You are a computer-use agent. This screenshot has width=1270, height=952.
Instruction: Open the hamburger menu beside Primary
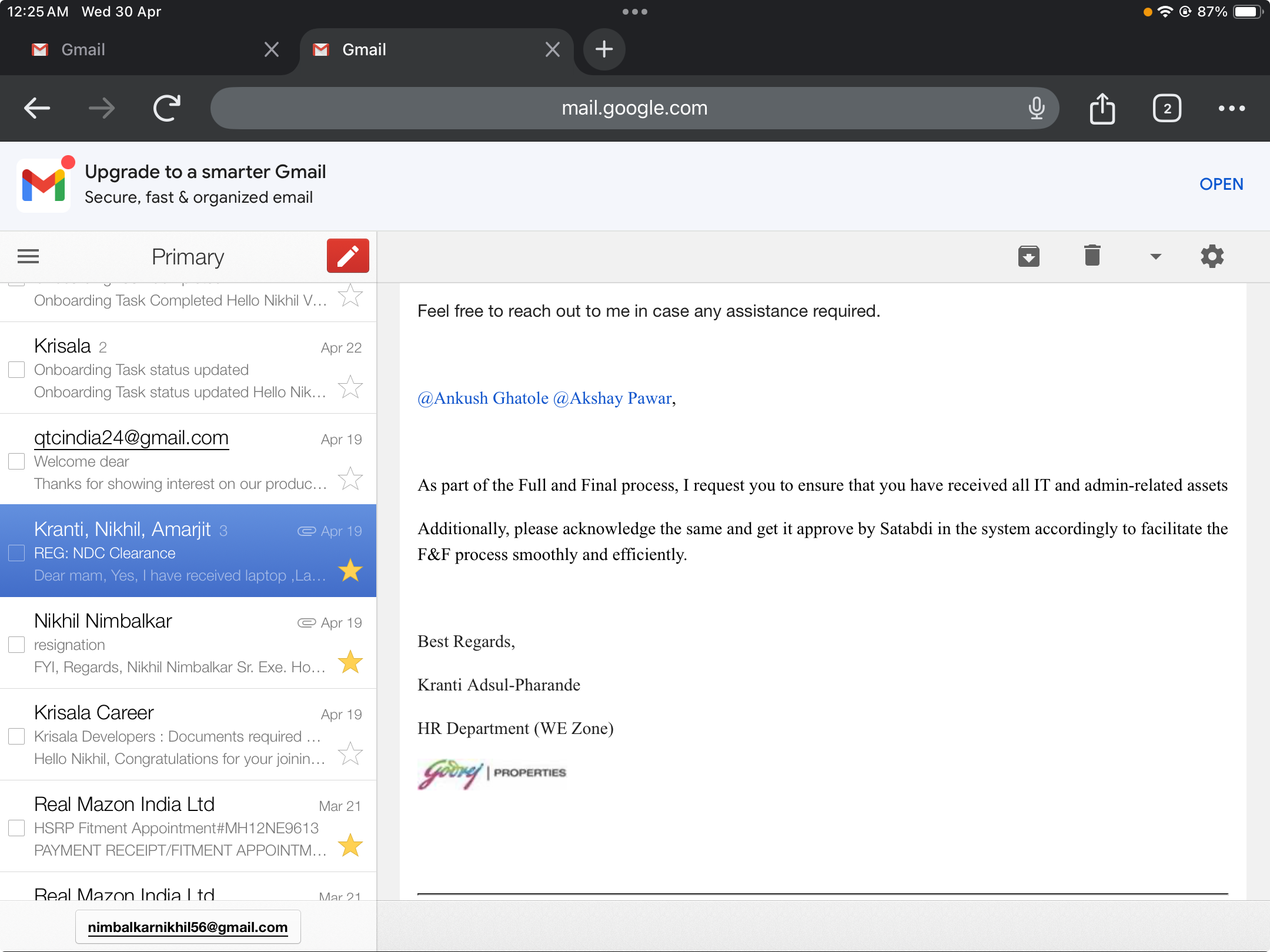(28, 256)
